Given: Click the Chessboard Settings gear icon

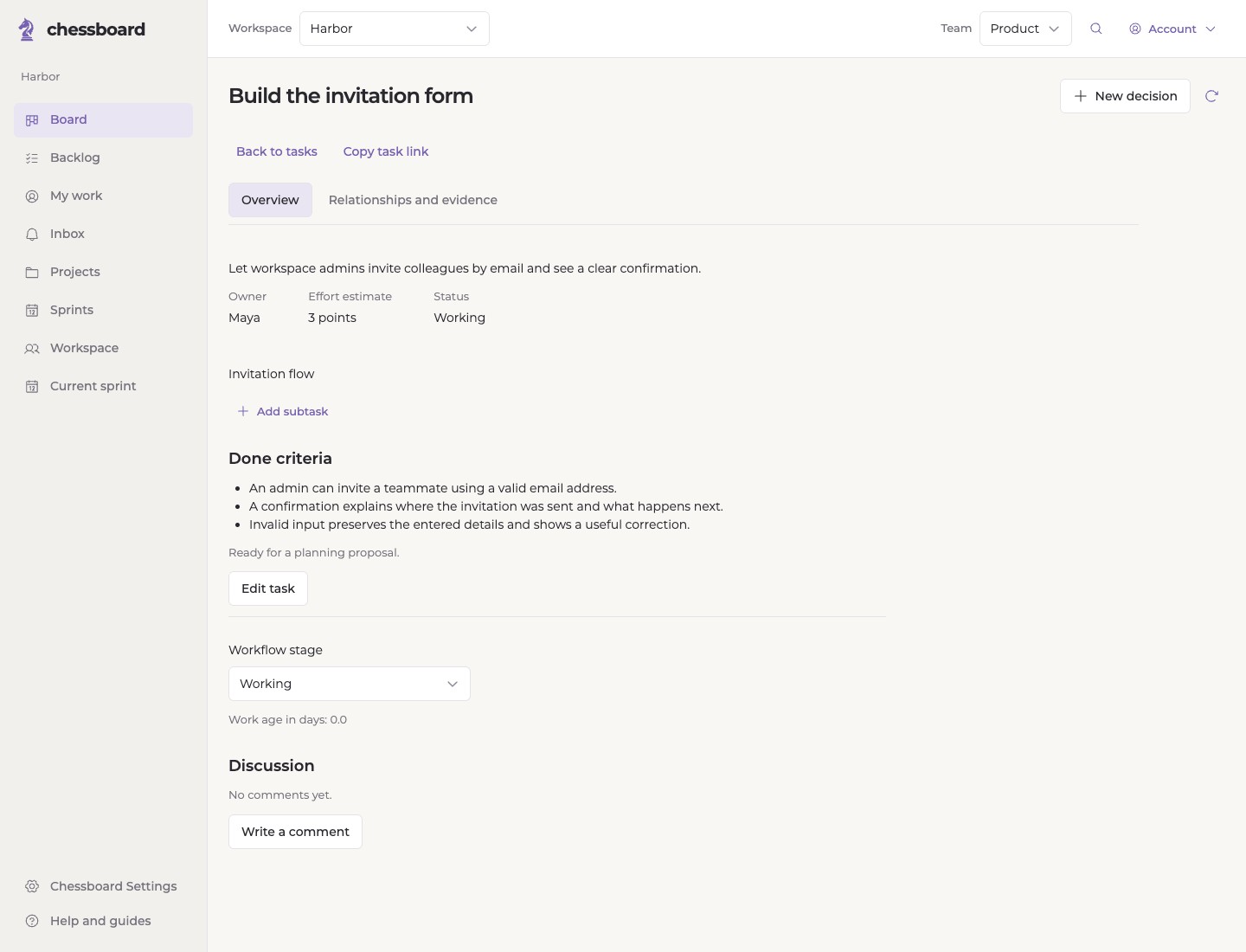Looking at the screenshot, I should 32,886.
